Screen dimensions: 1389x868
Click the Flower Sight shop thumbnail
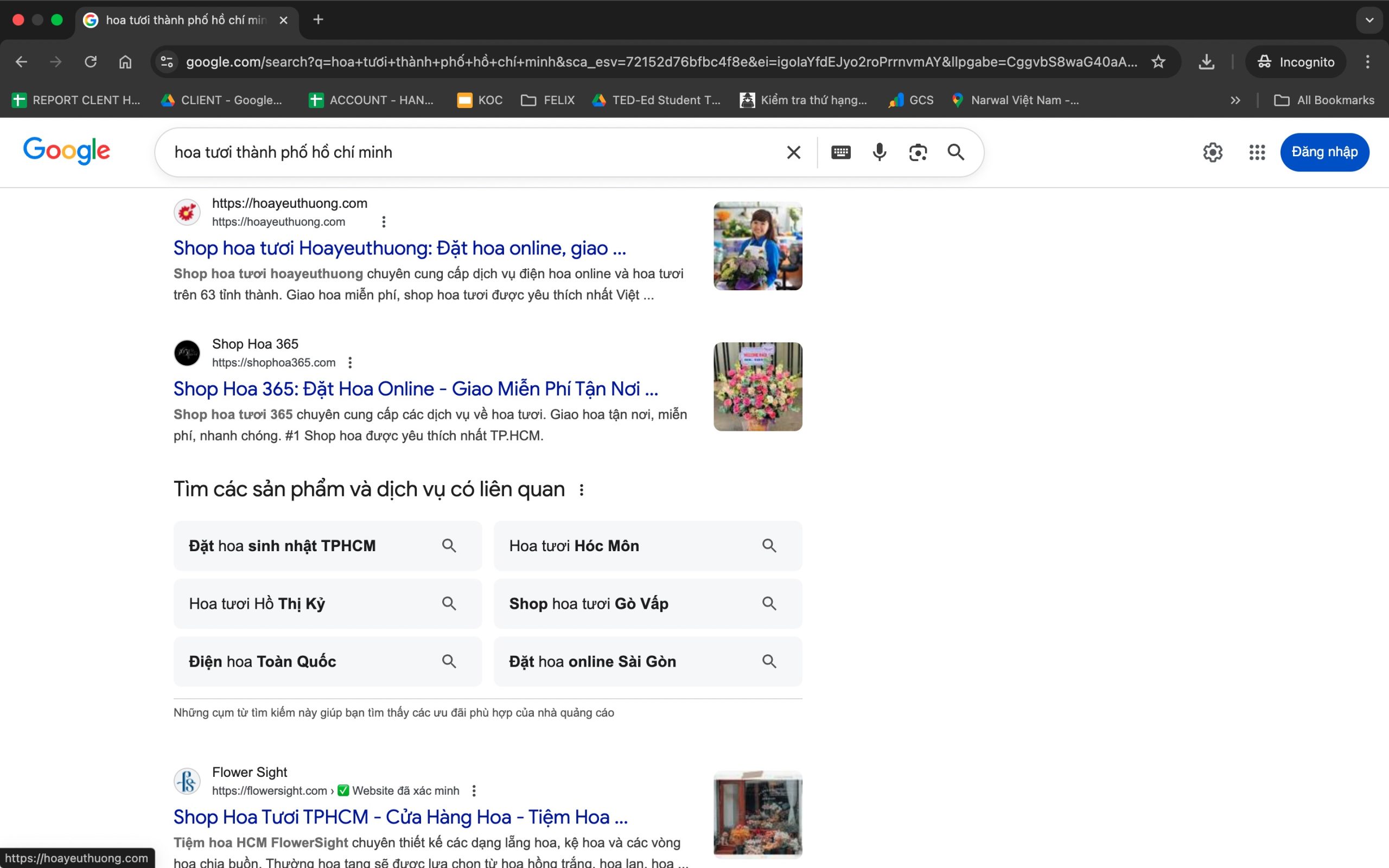click(x=757, y=815)
